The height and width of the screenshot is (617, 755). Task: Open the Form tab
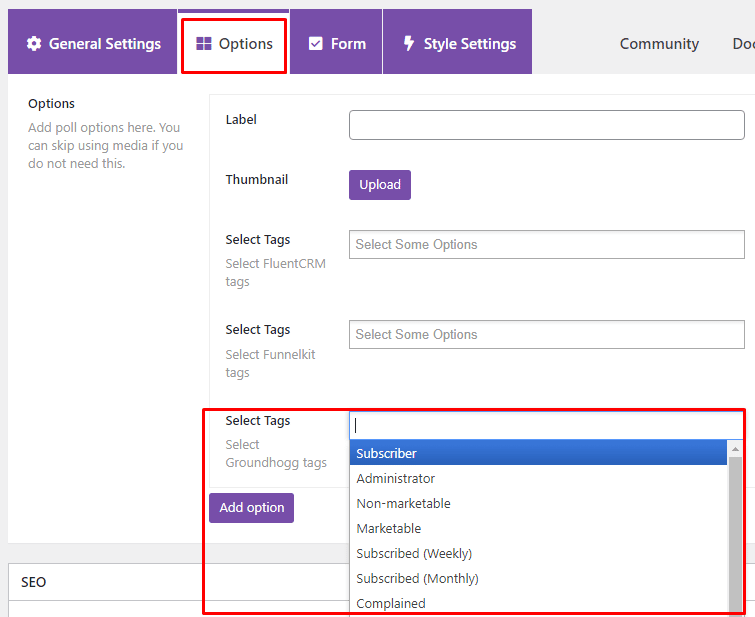pos(336,42)
